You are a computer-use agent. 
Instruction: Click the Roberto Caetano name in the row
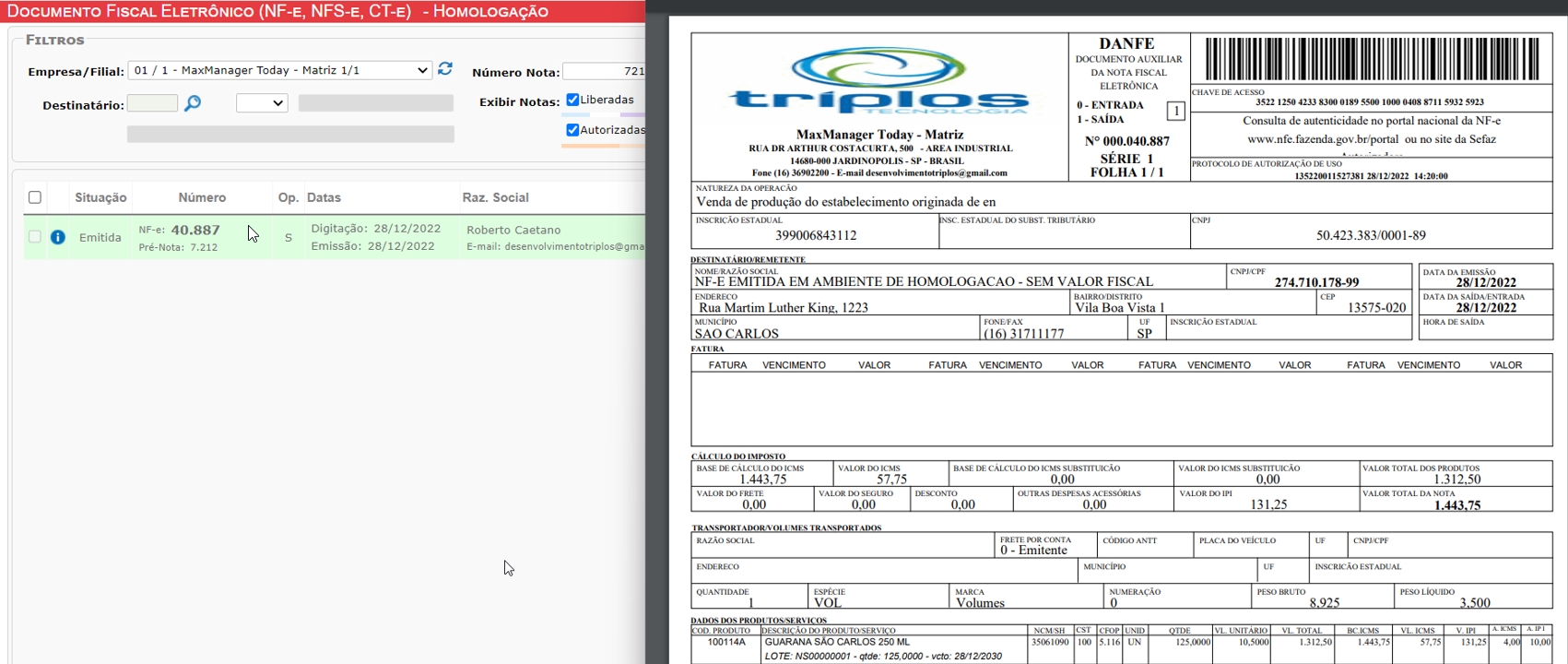(513, 230)
